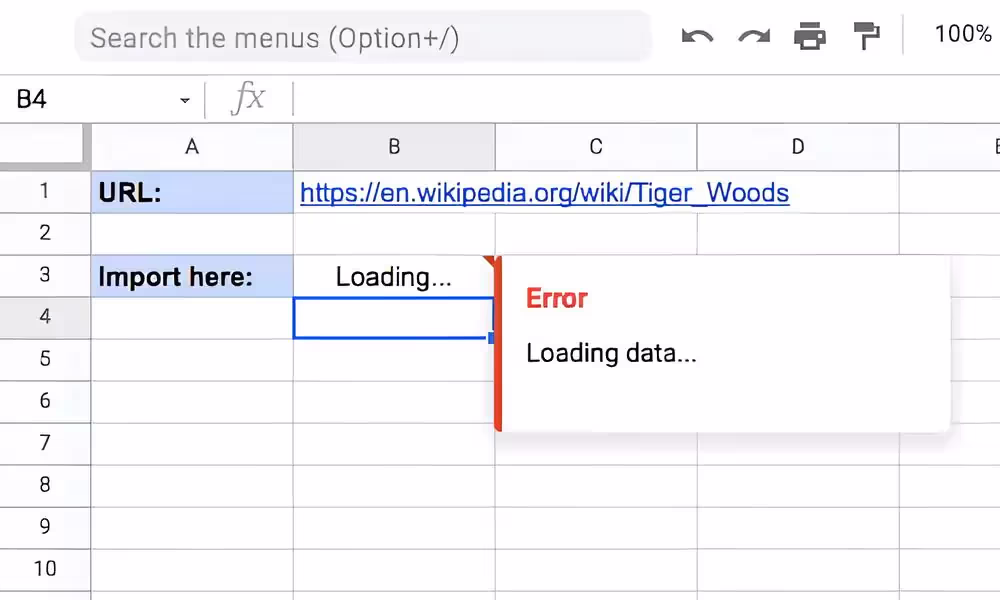The width and height of the screenshot is (1000, 600).
Task: Select row 2 header
Action: 45,233
